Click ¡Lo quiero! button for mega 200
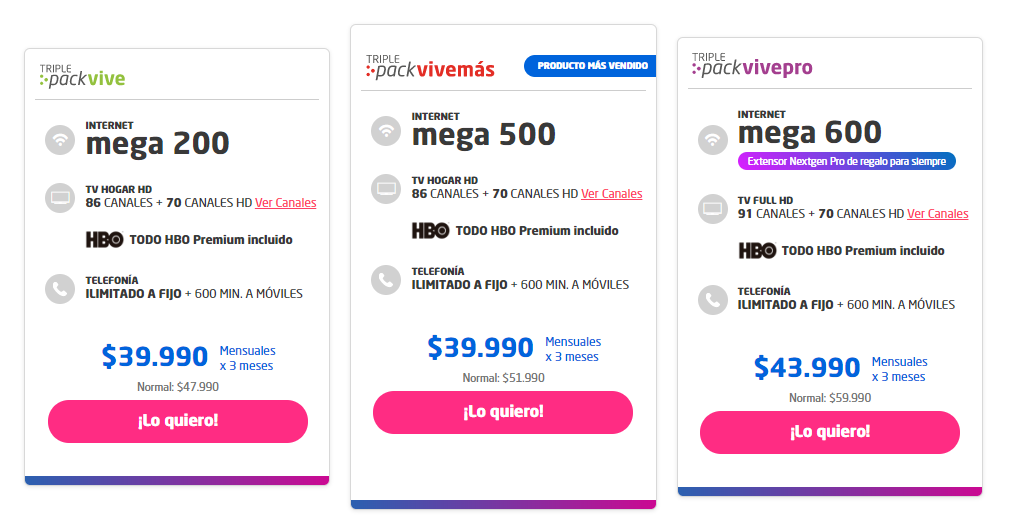This screenshot has height=528, width=1017. click(178, 422)
